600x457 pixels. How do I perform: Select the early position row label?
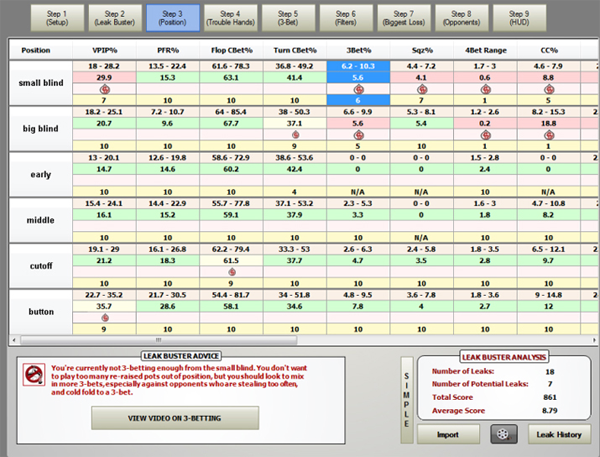41,175
